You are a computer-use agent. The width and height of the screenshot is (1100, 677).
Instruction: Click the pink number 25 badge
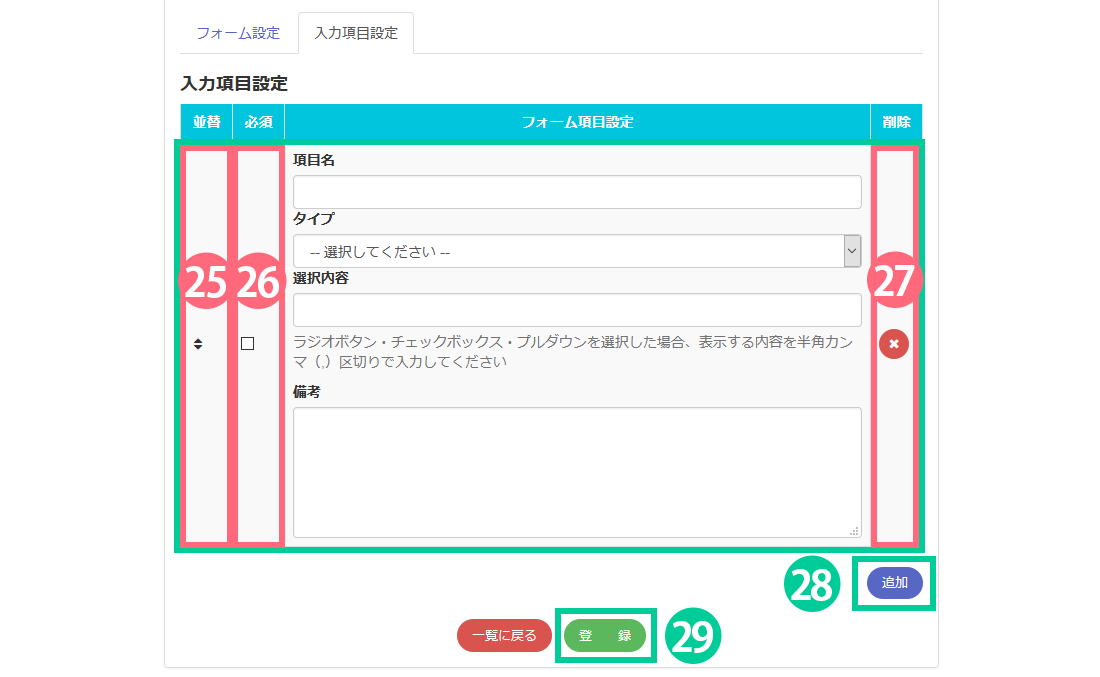(x=205, y=283)
